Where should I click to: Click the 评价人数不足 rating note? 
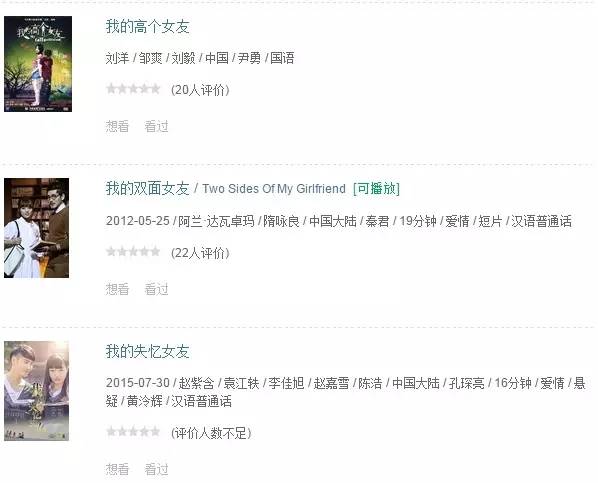click(x=211, y=433)
